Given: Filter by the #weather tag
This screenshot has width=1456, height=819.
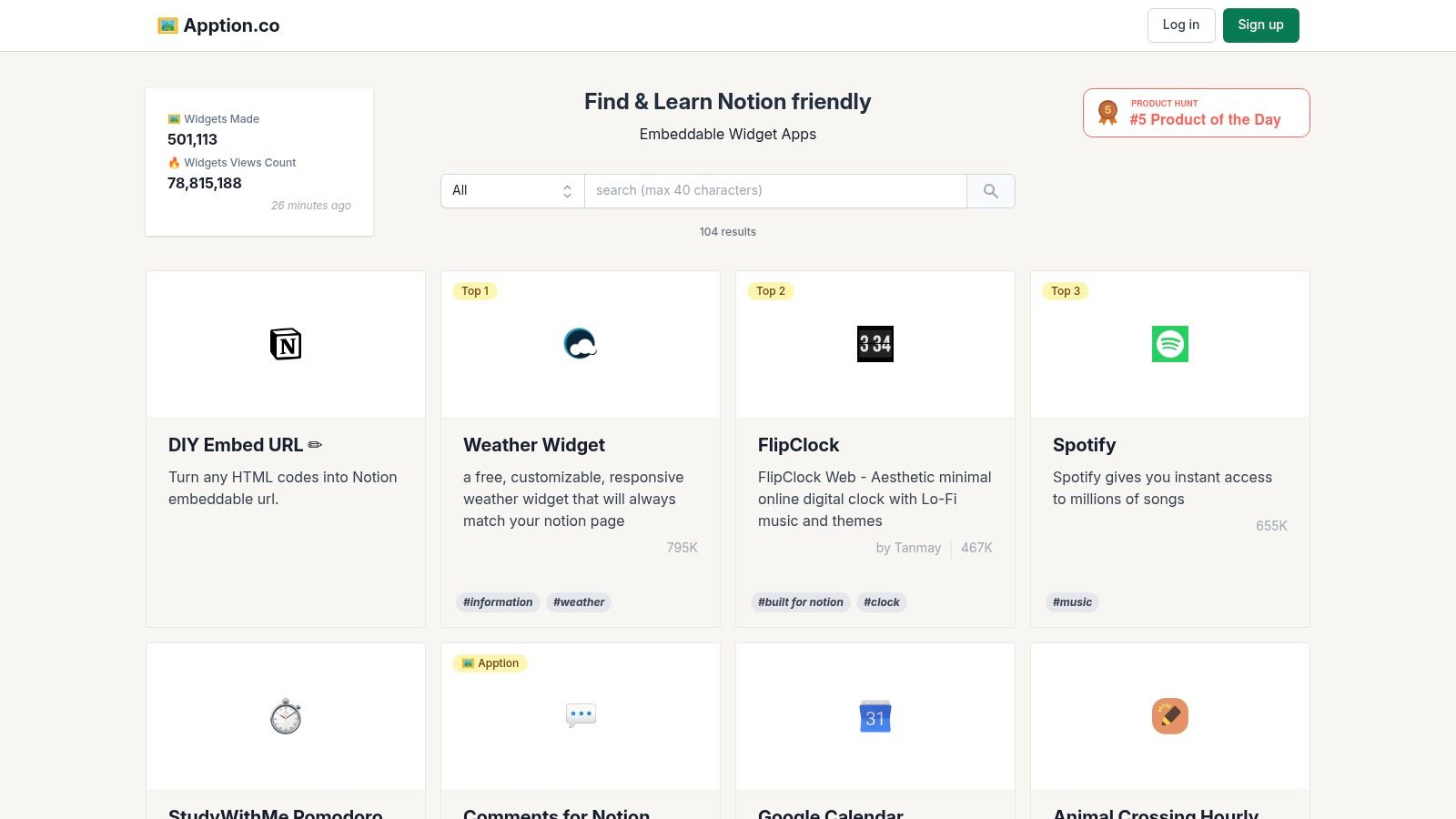Looking at the screenshot, I should coord(579,602).
